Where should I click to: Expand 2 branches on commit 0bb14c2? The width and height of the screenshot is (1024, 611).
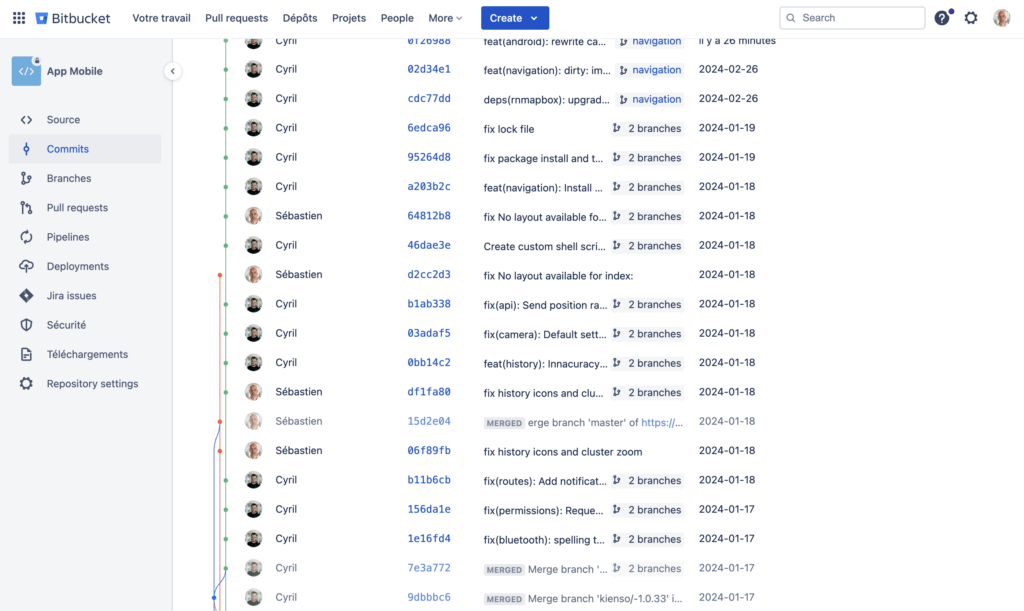[x=647, y=363]
